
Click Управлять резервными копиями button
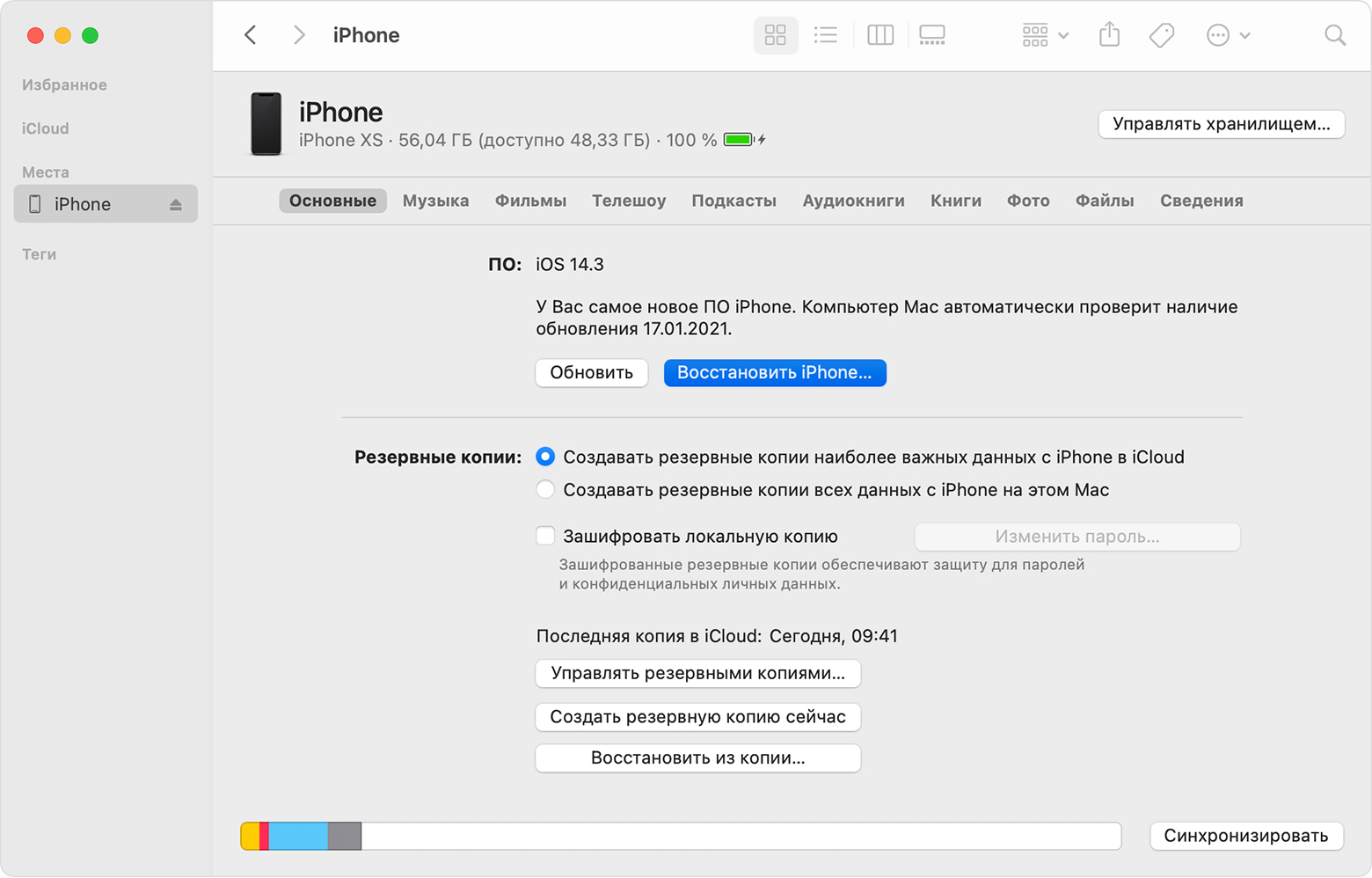click(698, 674)
